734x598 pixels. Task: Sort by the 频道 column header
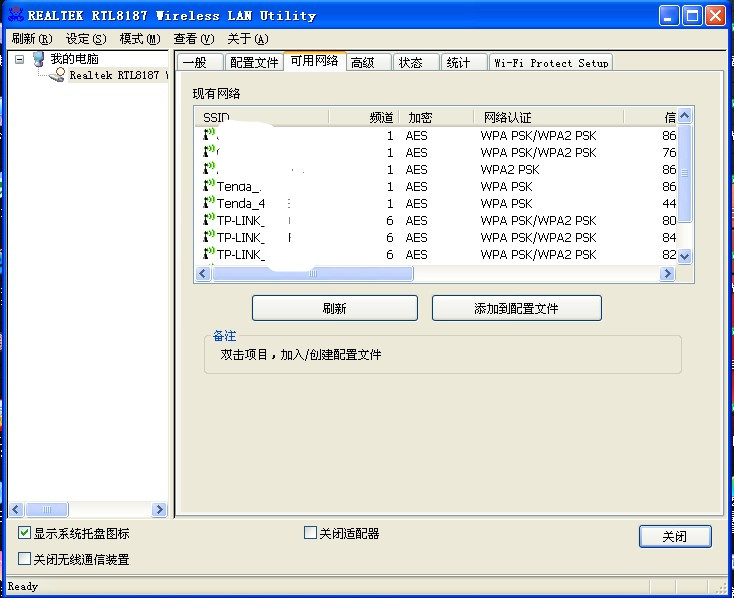(364, 117)
